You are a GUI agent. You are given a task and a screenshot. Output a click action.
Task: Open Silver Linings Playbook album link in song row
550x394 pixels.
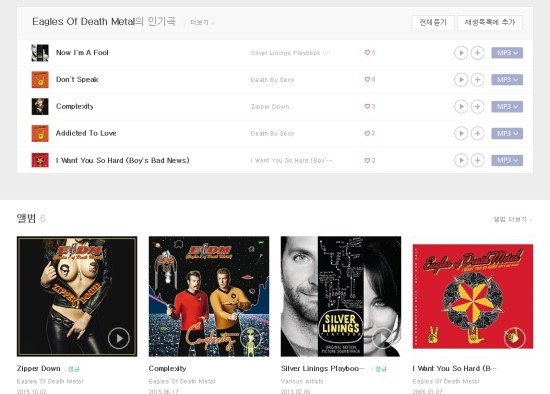point(290,53)
